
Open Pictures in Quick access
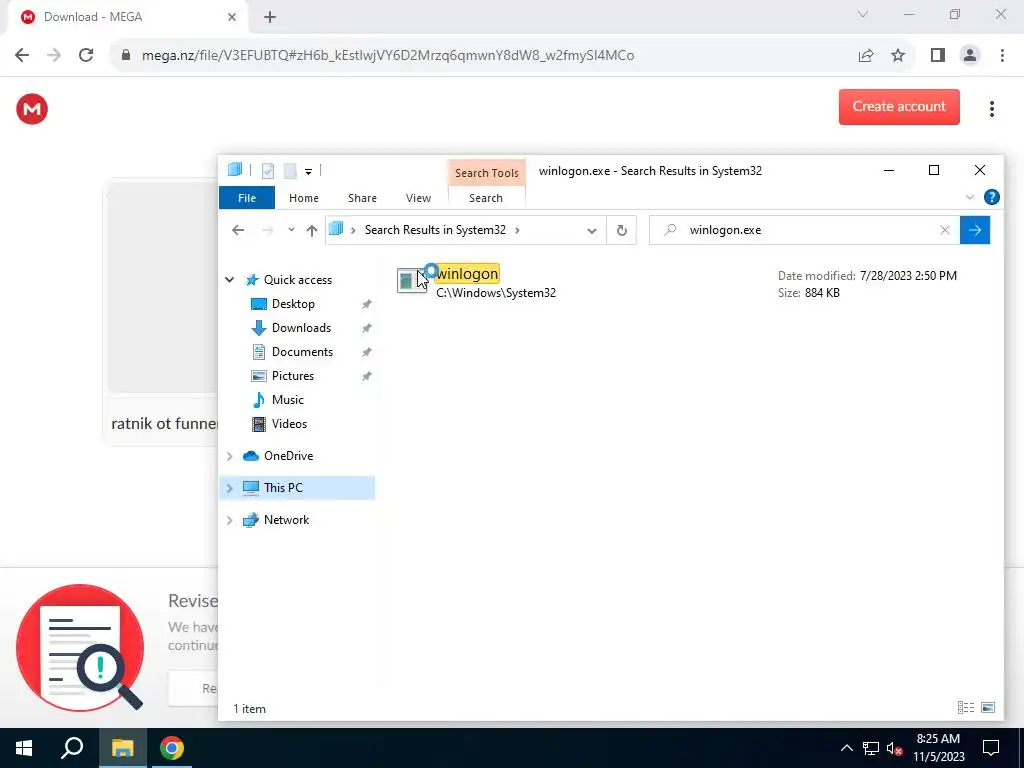(x=293, y=376)
